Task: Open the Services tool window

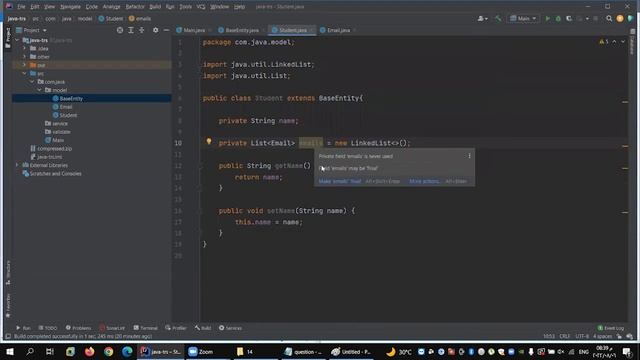Action: click(x=230, y=328)
